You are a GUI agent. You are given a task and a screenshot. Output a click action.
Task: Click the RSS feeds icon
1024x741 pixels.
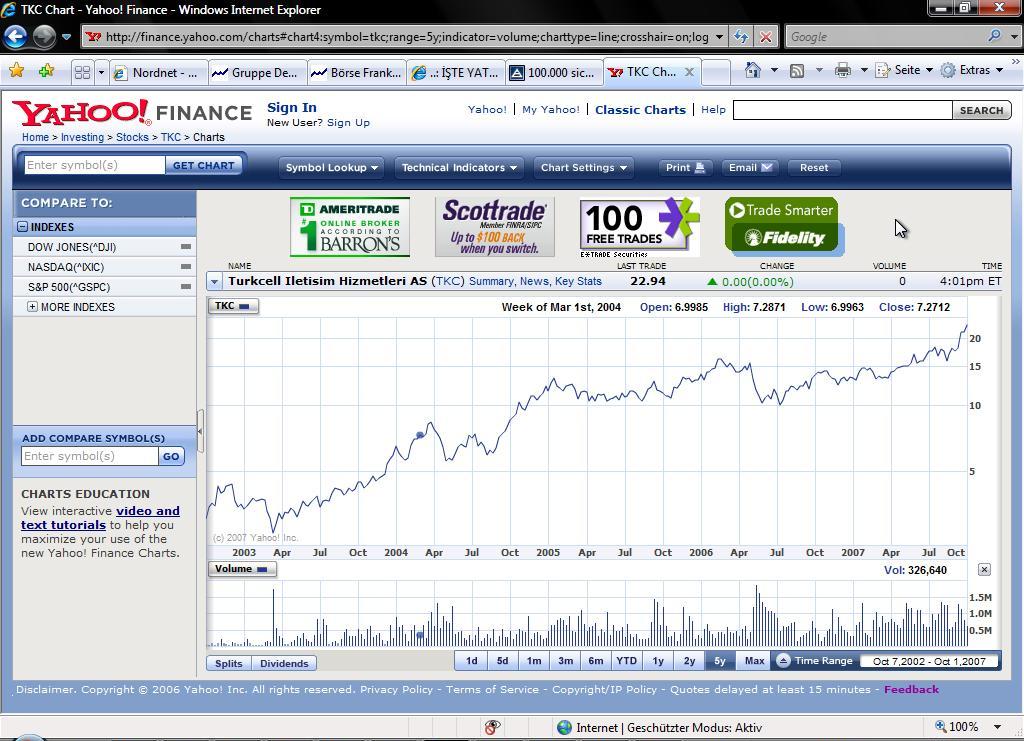[797, 71]
